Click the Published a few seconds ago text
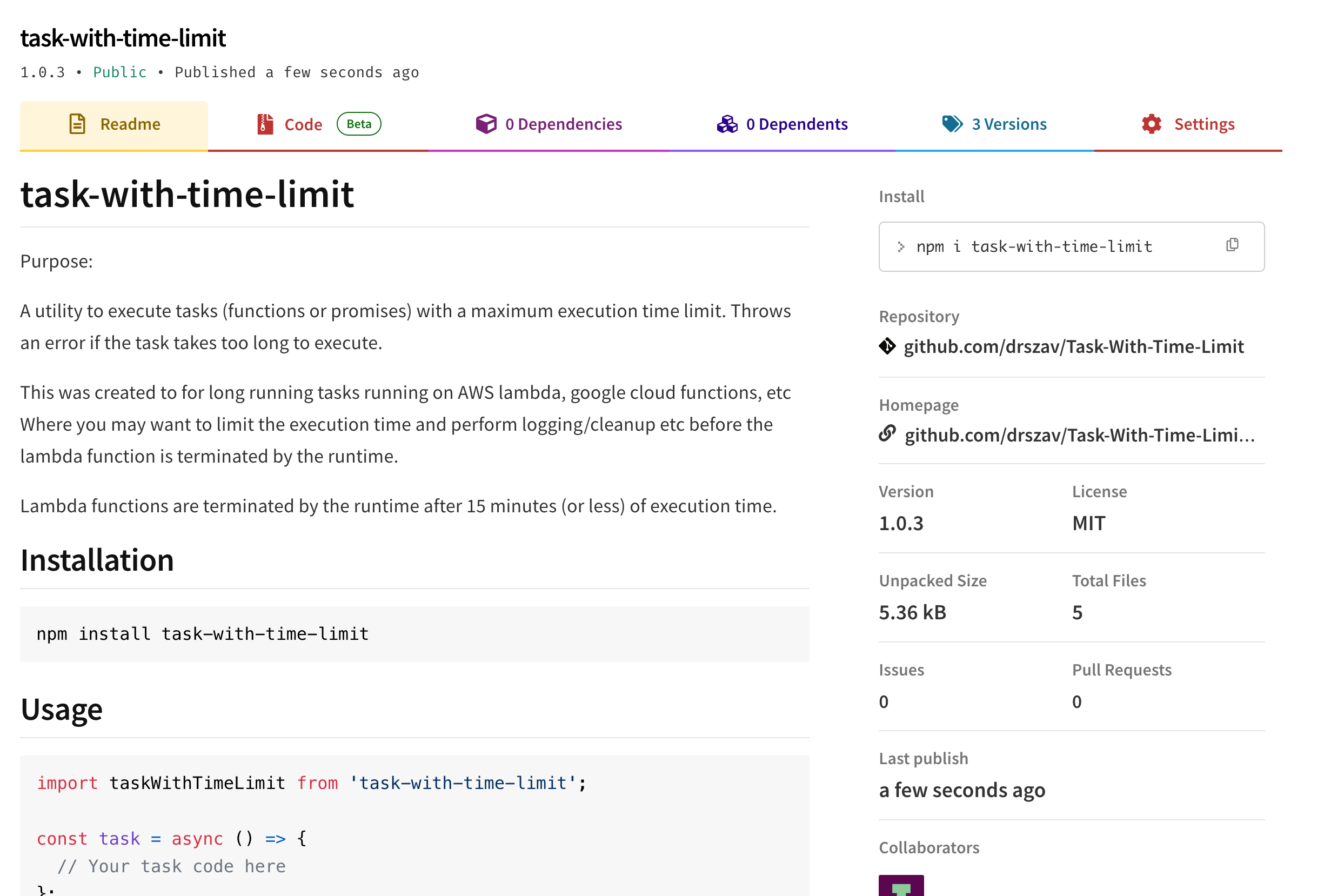 297,72
